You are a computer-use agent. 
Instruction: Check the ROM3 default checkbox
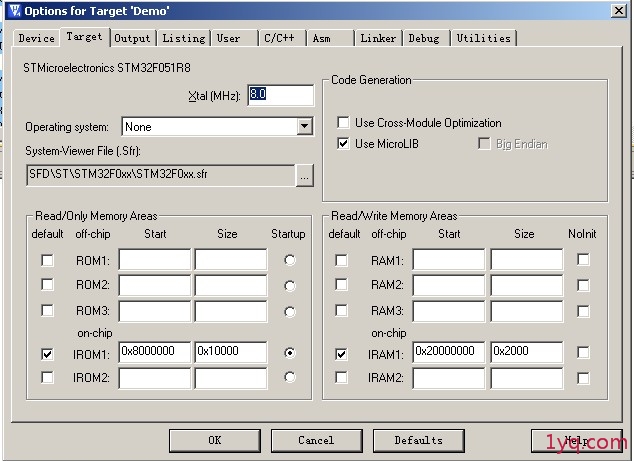pyautogui.click(x=47, y=310)
